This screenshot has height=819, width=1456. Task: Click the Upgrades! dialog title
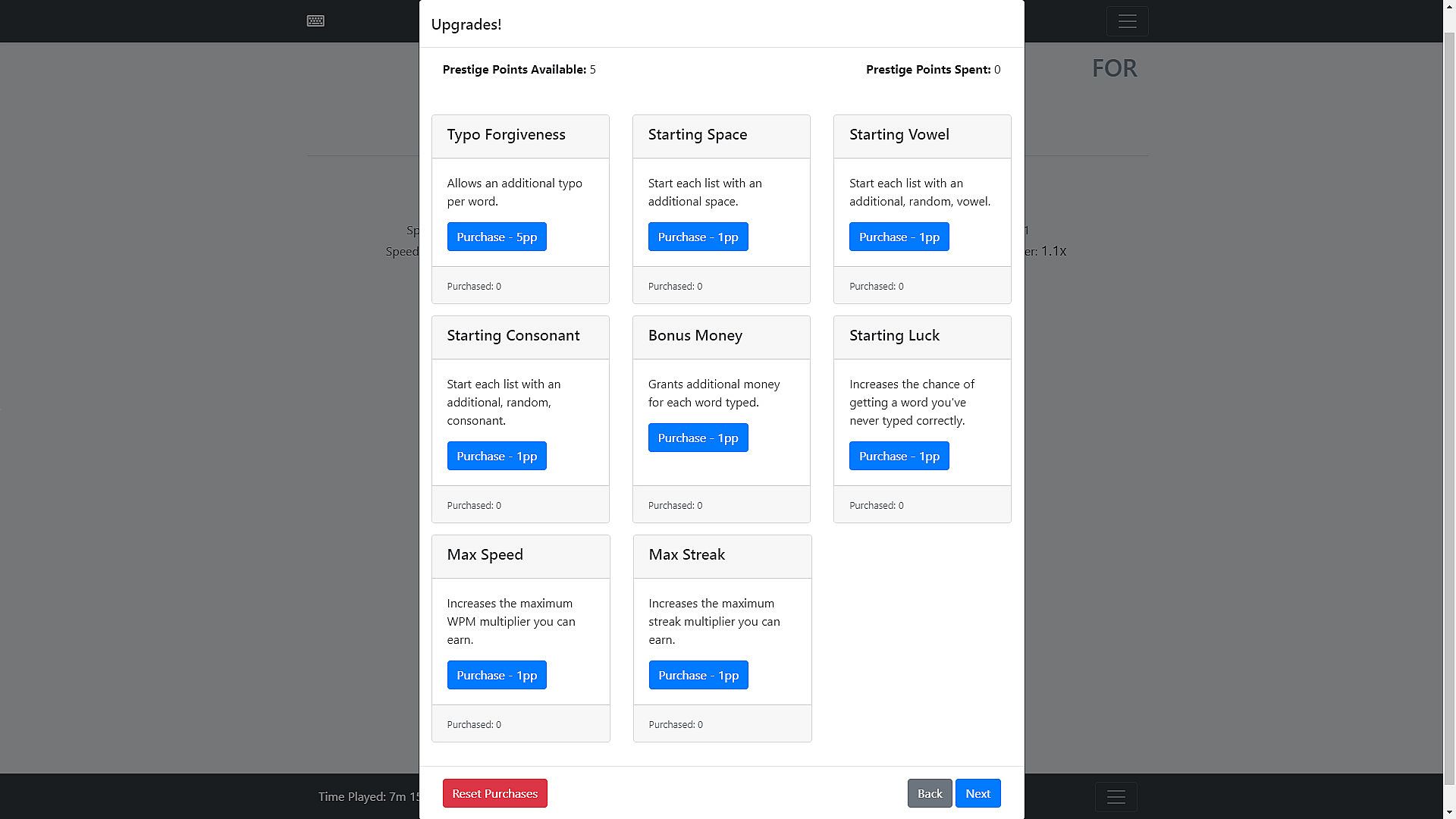(466, 24)
